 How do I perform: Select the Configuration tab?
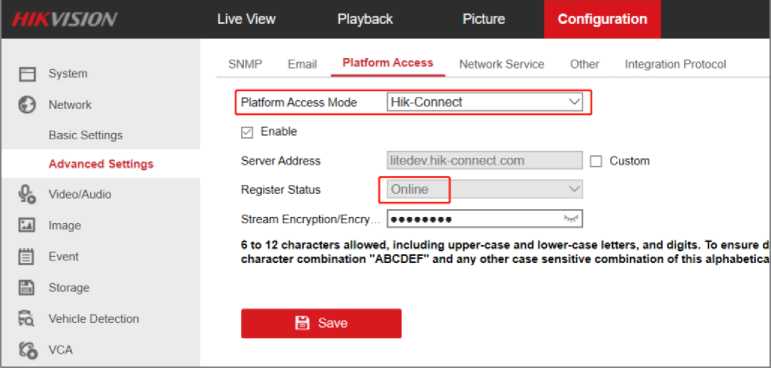tap(602, 19)
